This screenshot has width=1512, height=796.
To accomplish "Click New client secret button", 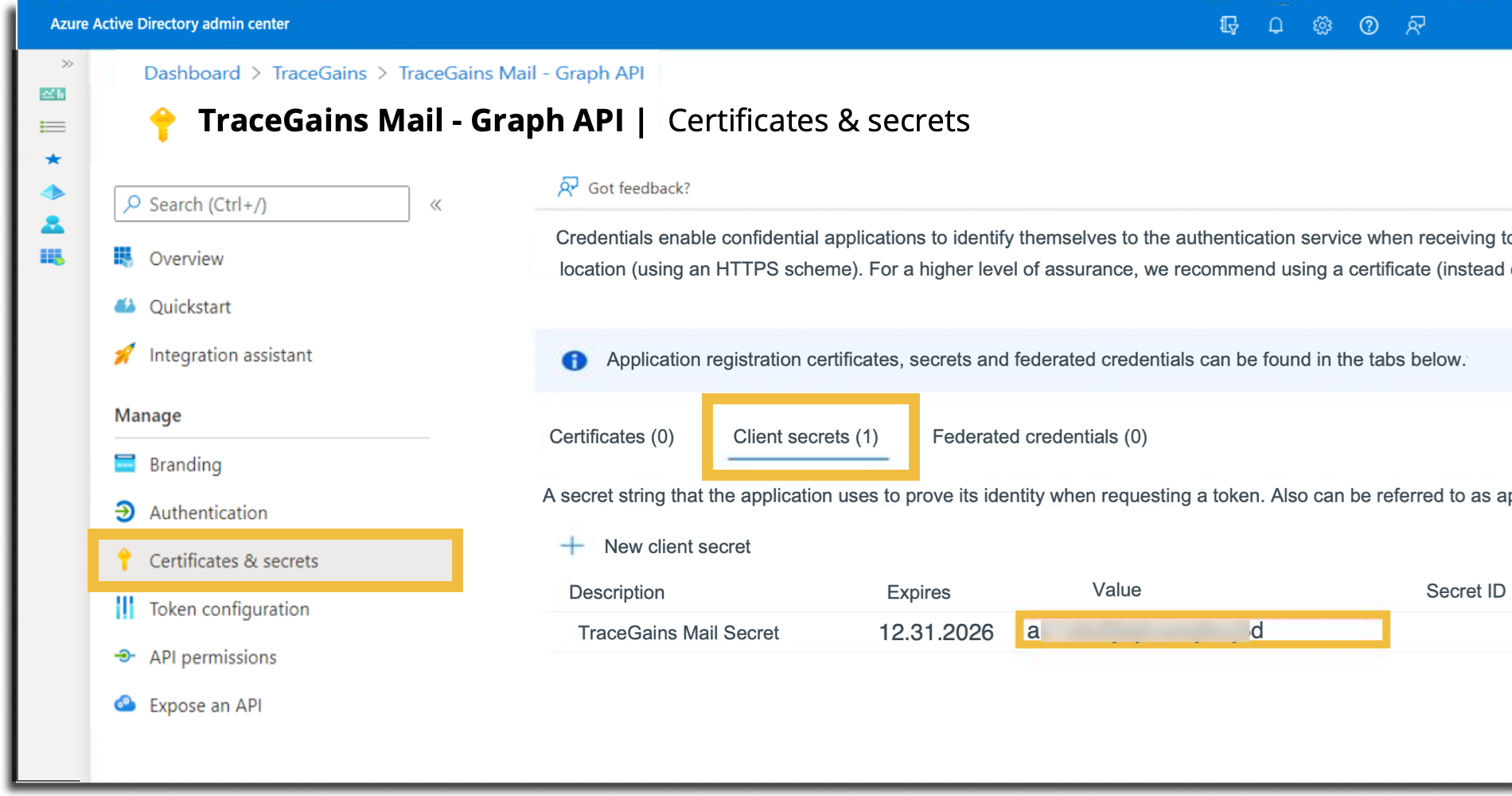I will pyautogui.click(x=657, y=547).
